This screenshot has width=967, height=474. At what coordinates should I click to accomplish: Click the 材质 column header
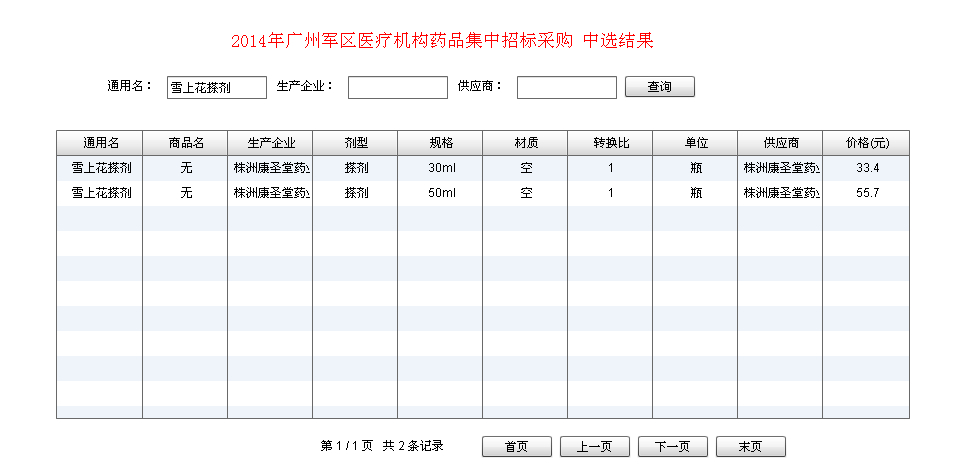pyautogui.click(x=525, y=143)
